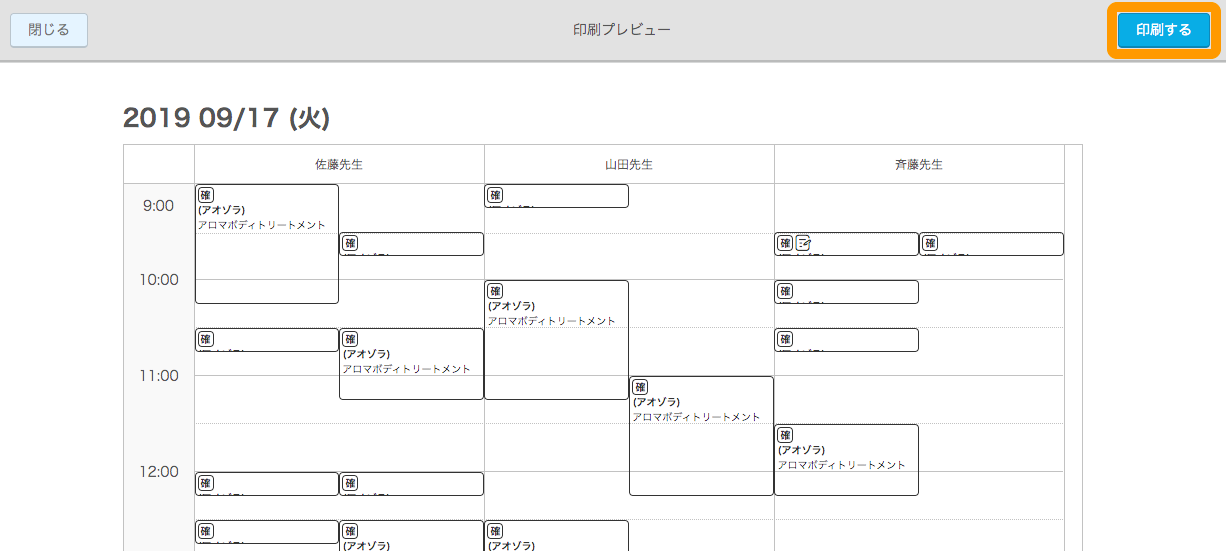Click the 印刷する print button
This screenshot has height=551, width=1226.
1164,30
